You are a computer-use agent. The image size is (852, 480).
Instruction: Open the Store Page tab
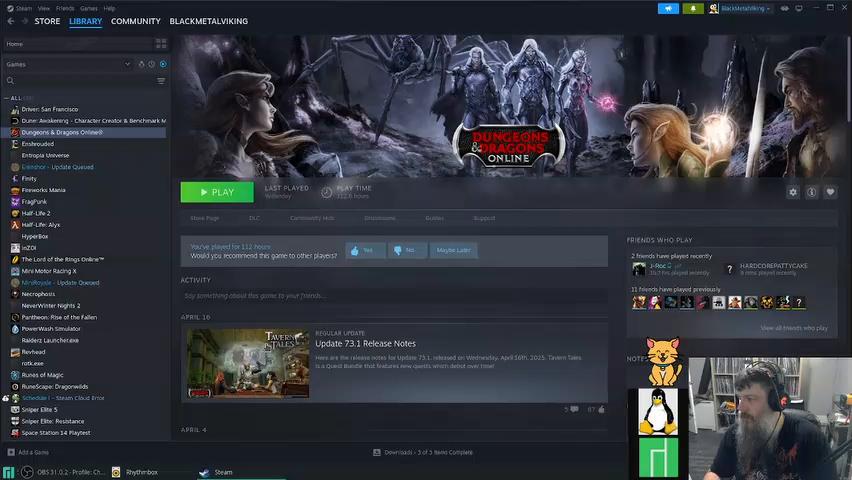(x=204, y=218)
